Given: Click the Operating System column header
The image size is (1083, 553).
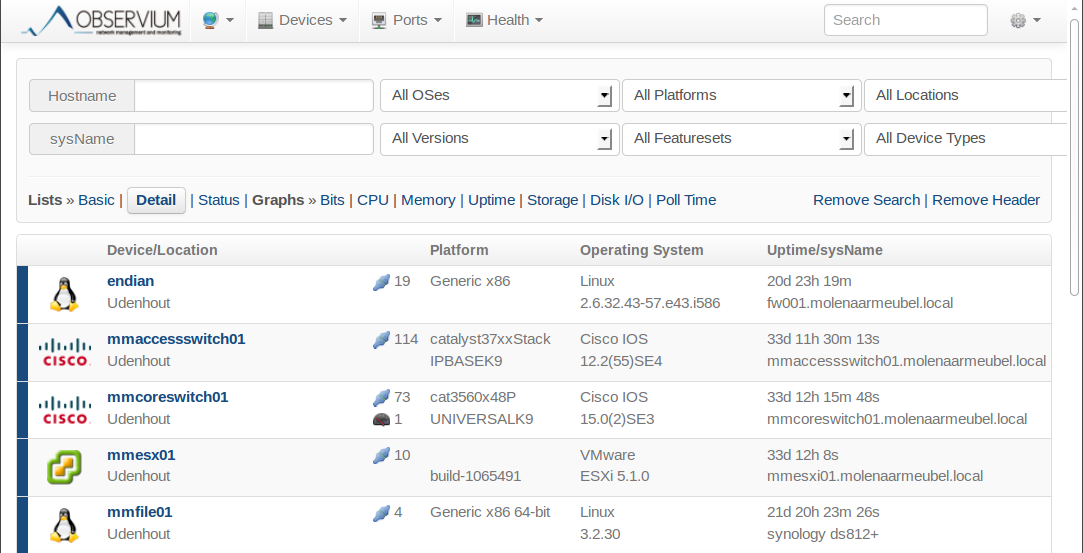Looking at the screenshot, I should (642, 250).
